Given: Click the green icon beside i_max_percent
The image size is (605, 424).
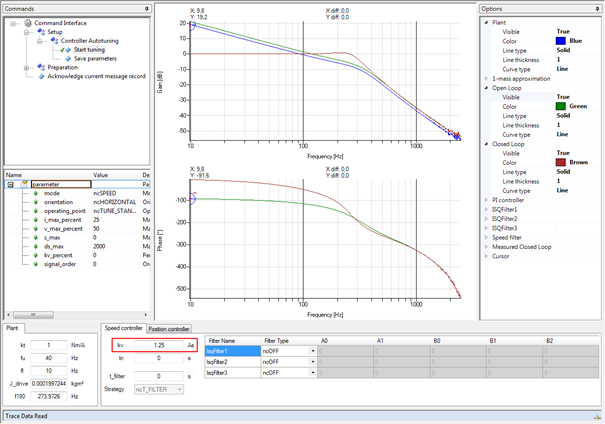Looking at the screenshot, I should [x=36, y=220].
